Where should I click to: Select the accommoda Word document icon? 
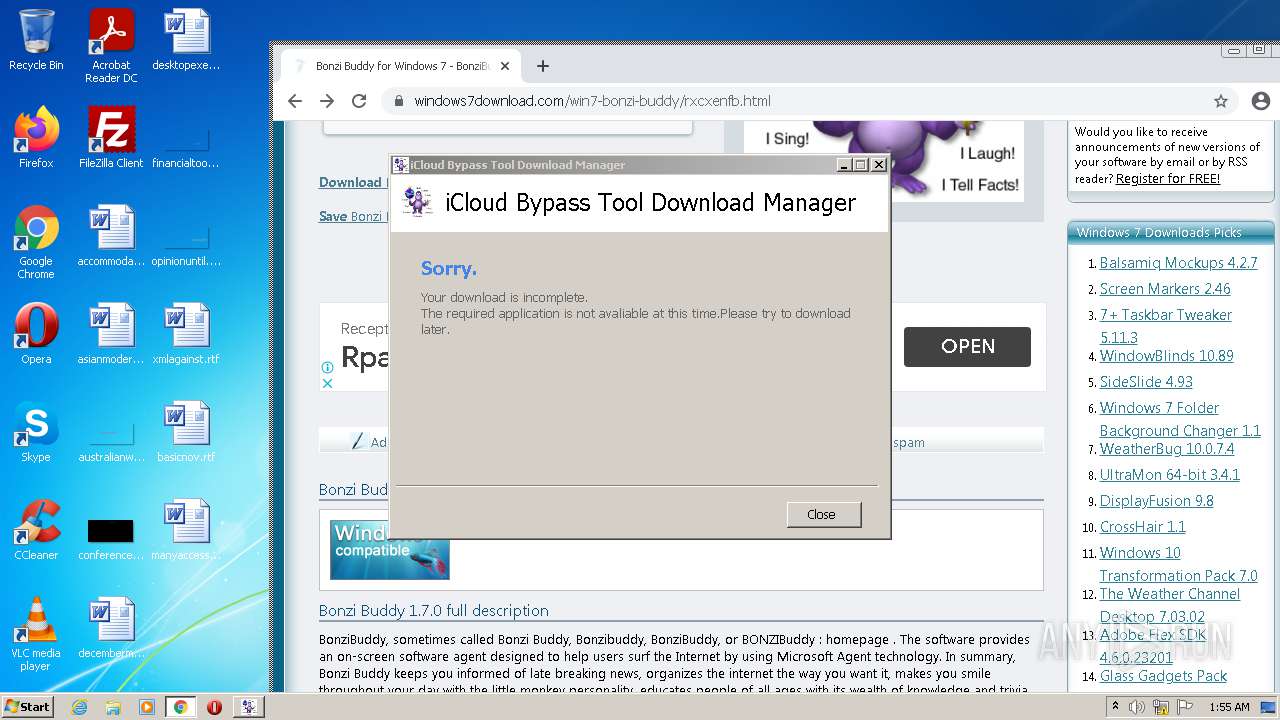pos(111,236)
